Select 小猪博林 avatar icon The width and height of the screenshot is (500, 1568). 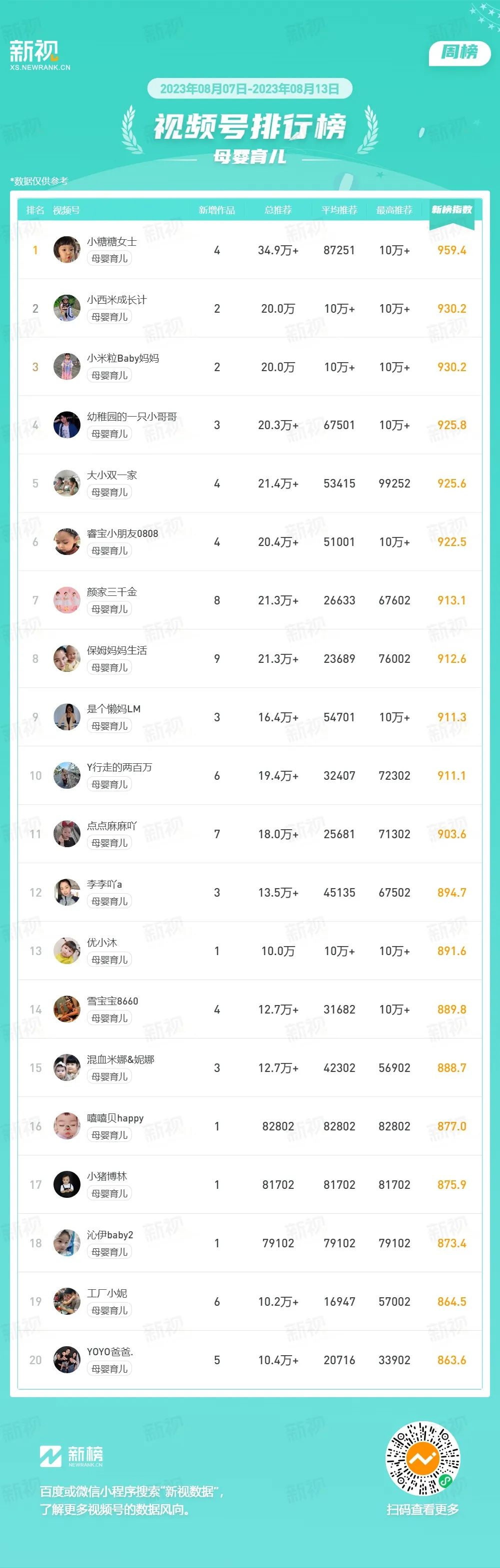(x=67, y=1184)
